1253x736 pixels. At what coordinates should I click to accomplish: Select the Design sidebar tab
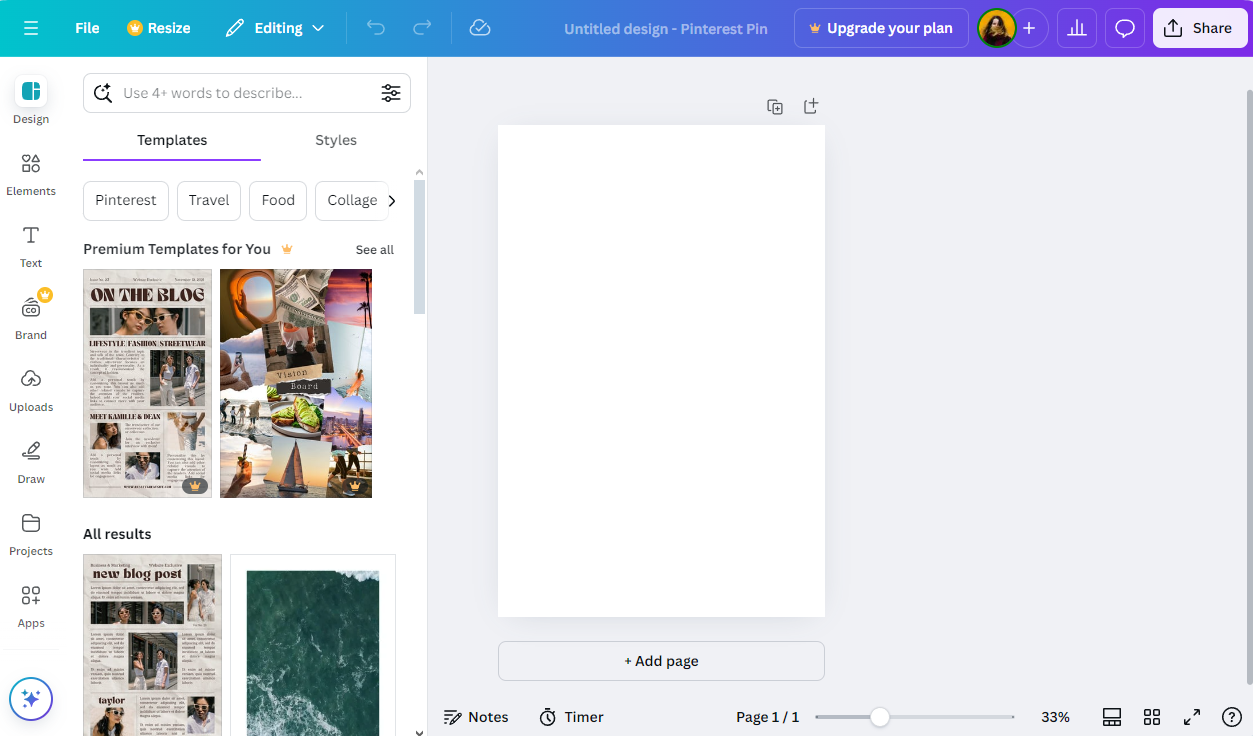click(31, 101)
